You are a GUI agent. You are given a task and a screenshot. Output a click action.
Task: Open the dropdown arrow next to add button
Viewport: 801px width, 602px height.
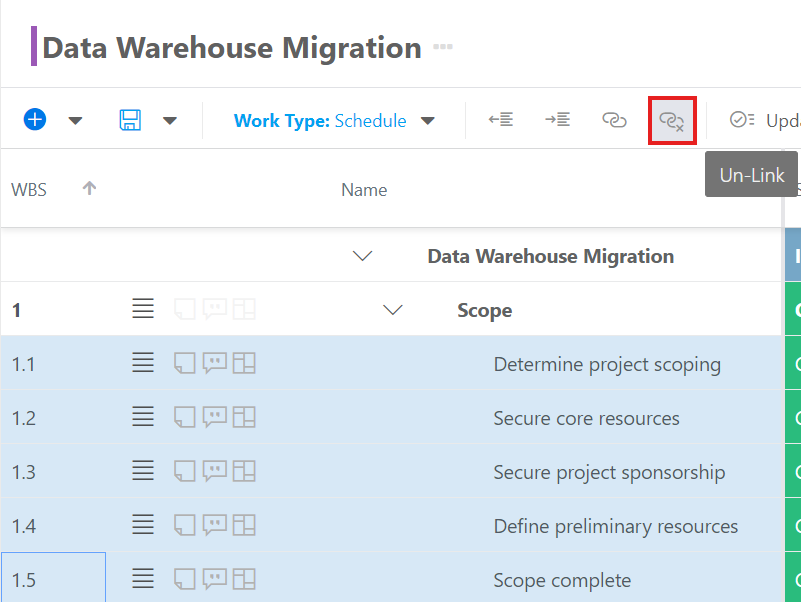click(x=75, y=121)
